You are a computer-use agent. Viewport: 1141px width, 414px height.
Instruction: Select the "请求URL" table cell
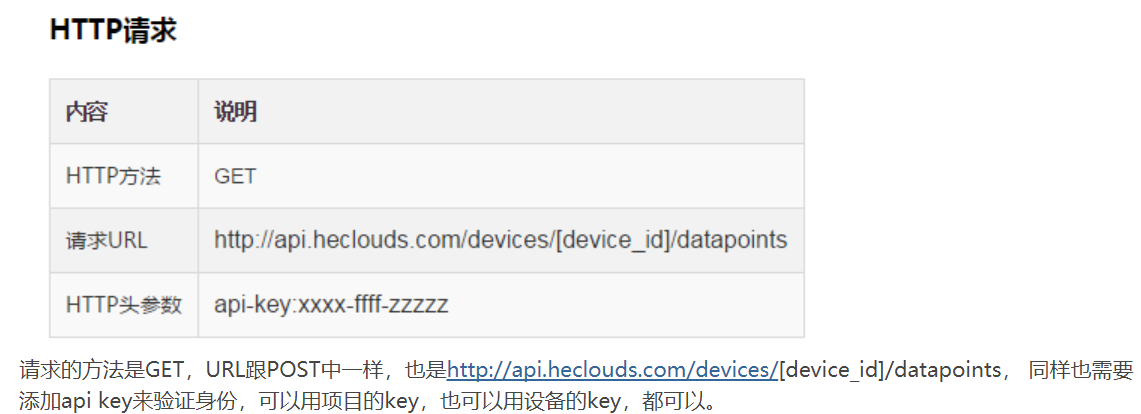click(106, 241)
